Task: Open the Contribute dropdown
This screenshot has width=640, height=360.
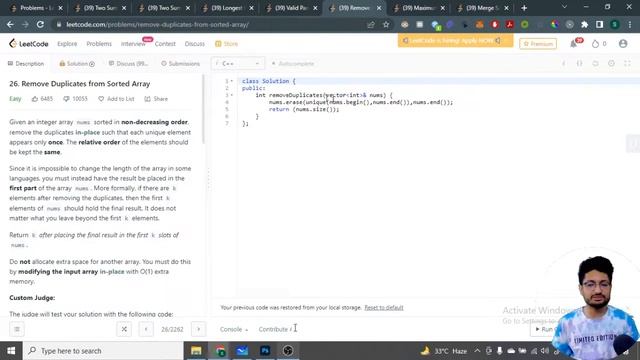Action: pyautogui.click(x=275, y=329)
